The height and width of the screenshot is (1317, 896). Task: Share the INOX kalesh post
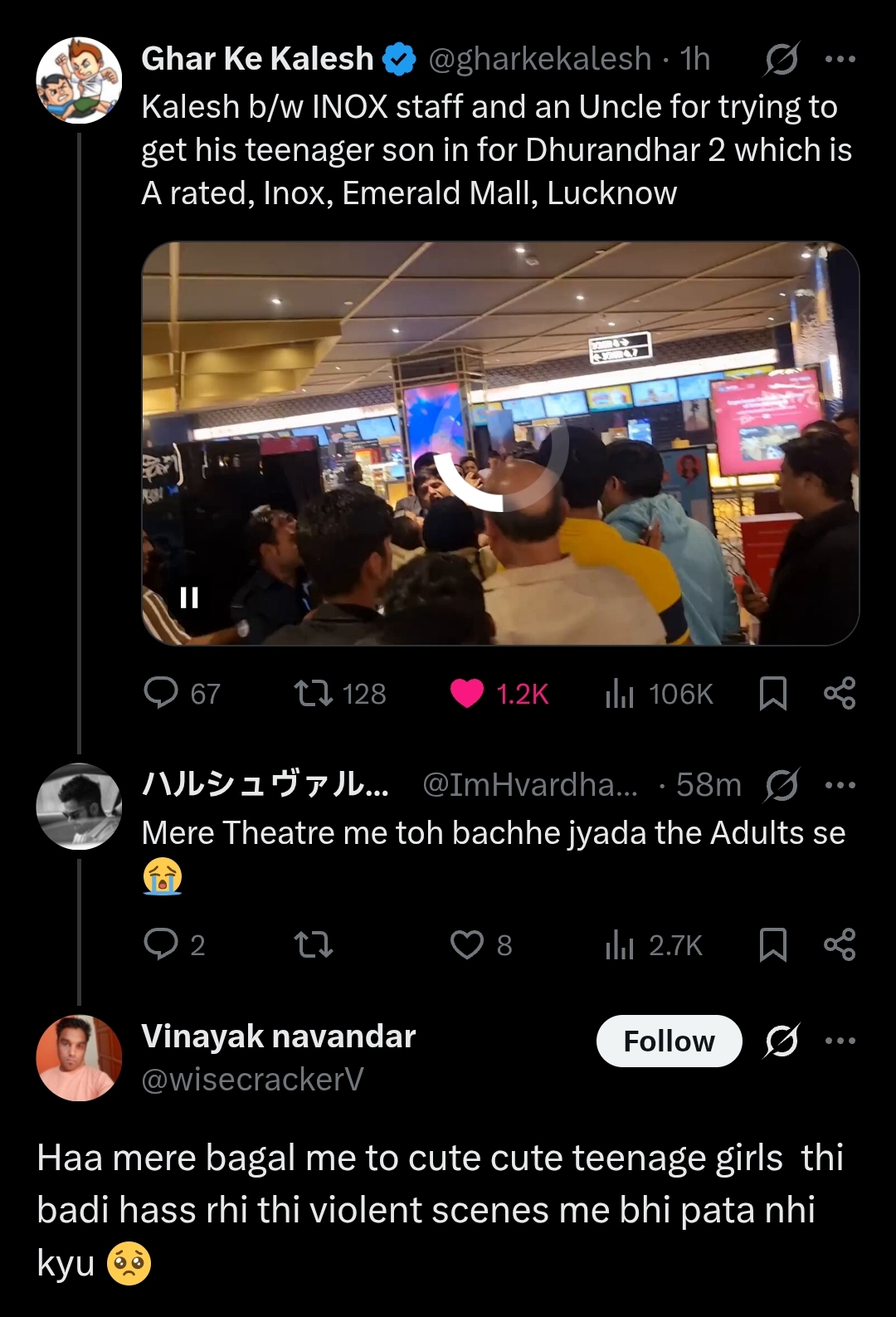pyautogui.click(x=840, y=693)
